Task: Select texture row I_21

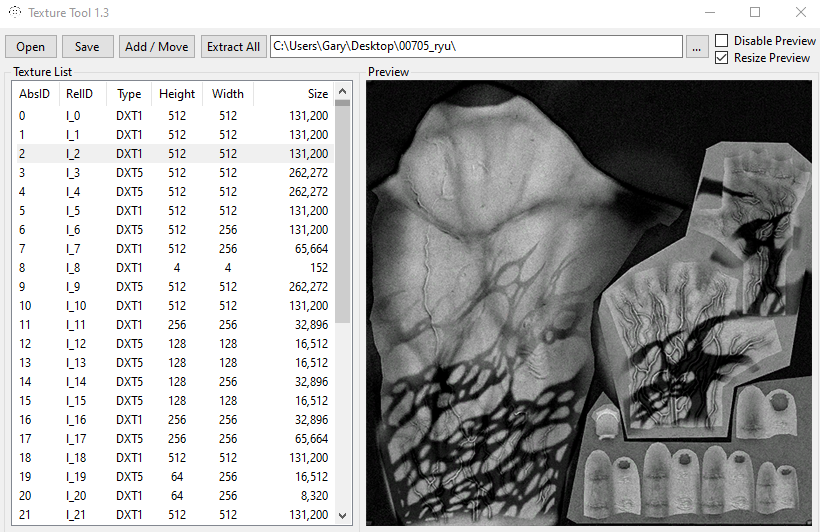Action: (175, 515)
